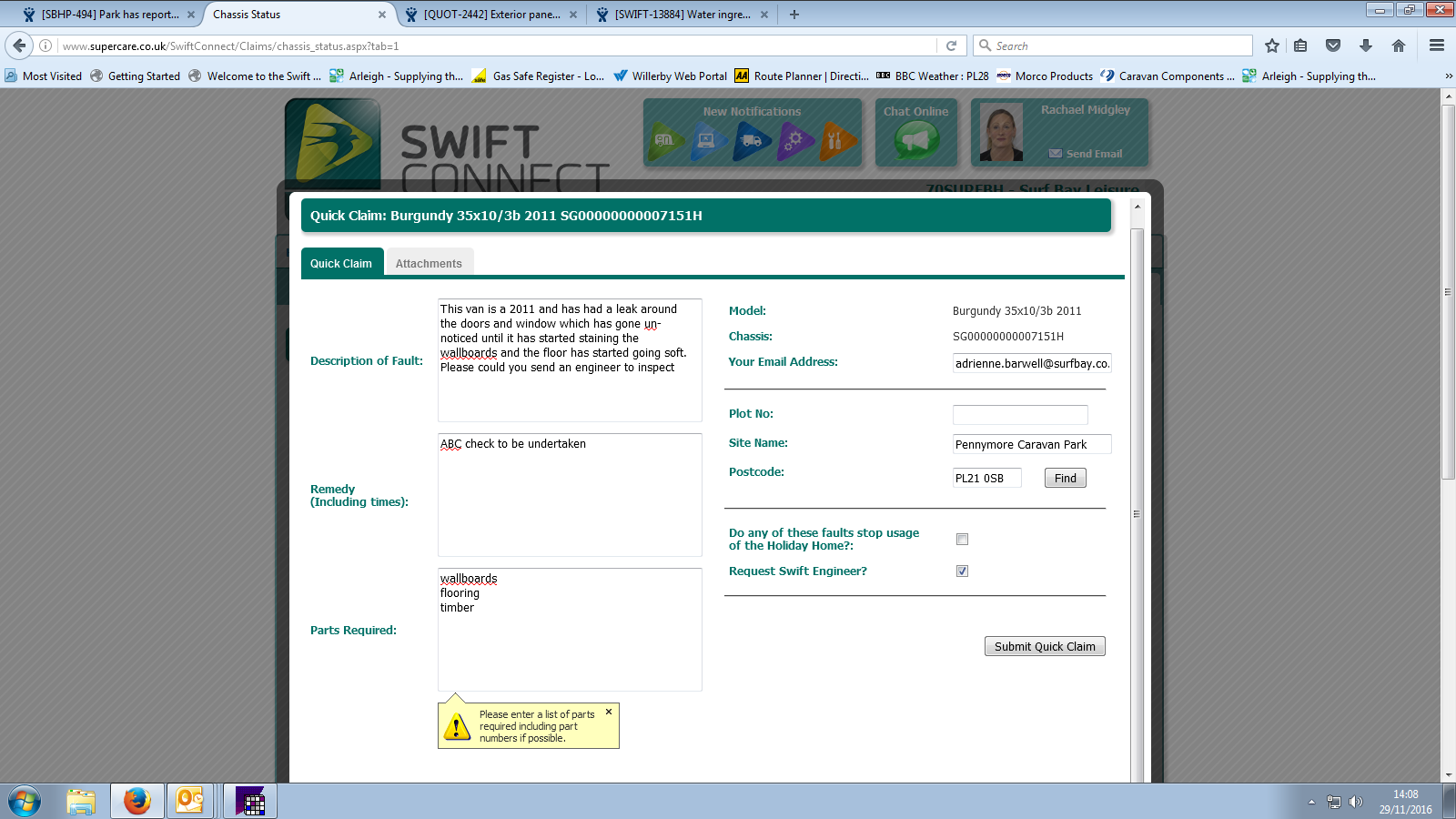Click into the Remedy text box

570,495
